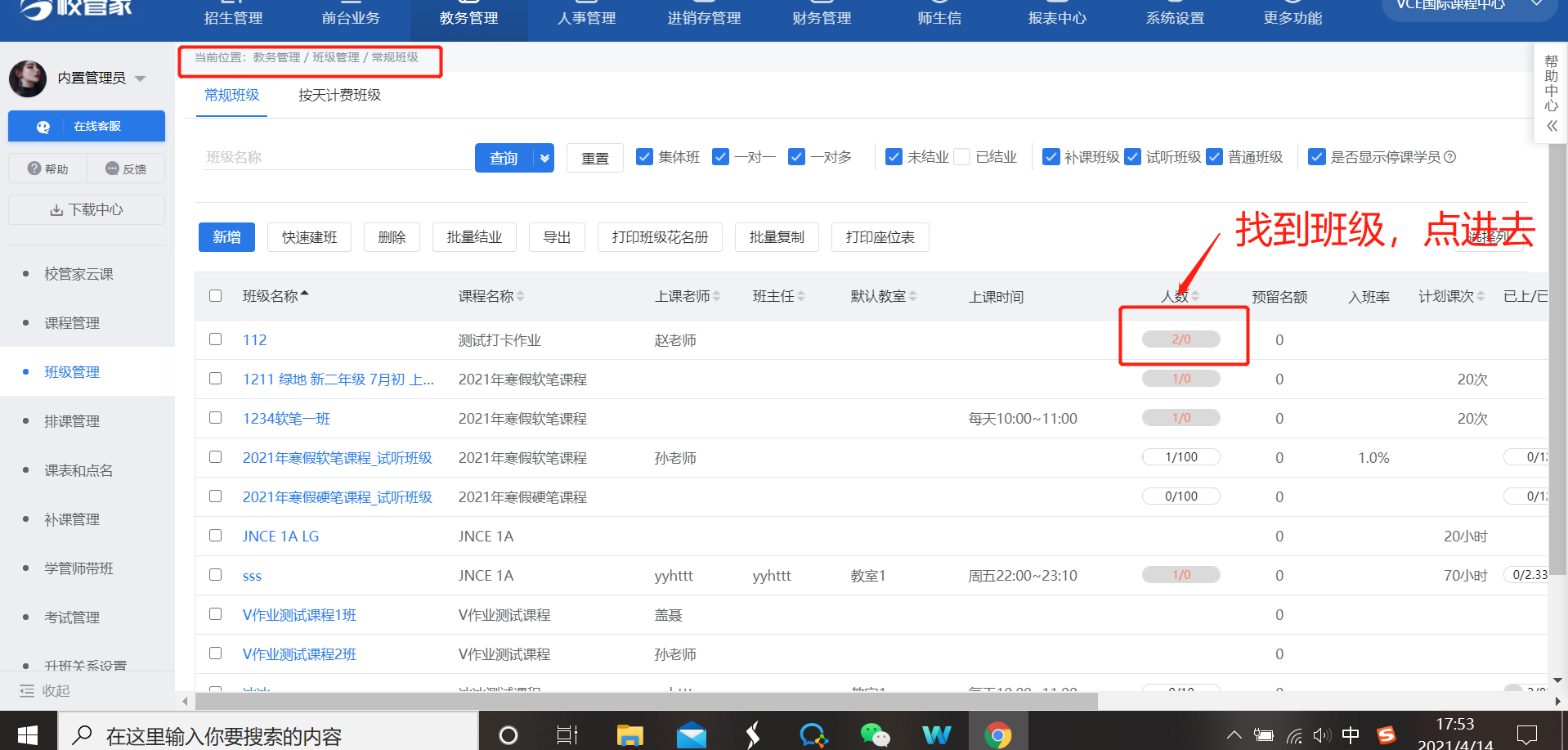Open 排课管理 in the sidebar

pos(72,420)
